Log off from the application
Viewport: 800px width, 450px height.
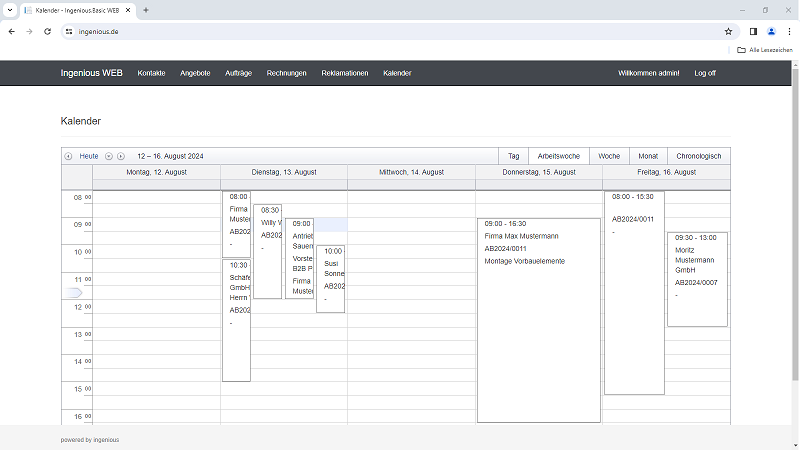tap(705, 73)
